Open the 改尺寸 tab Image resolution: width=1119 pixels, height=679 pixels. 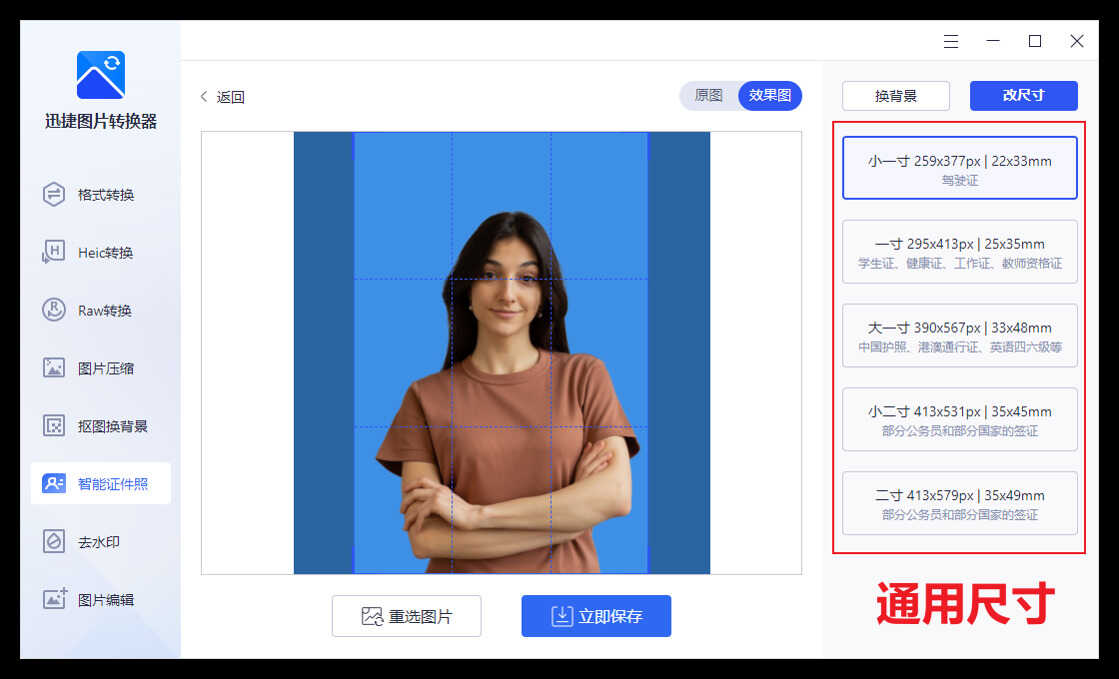(x=1023, y=96)
